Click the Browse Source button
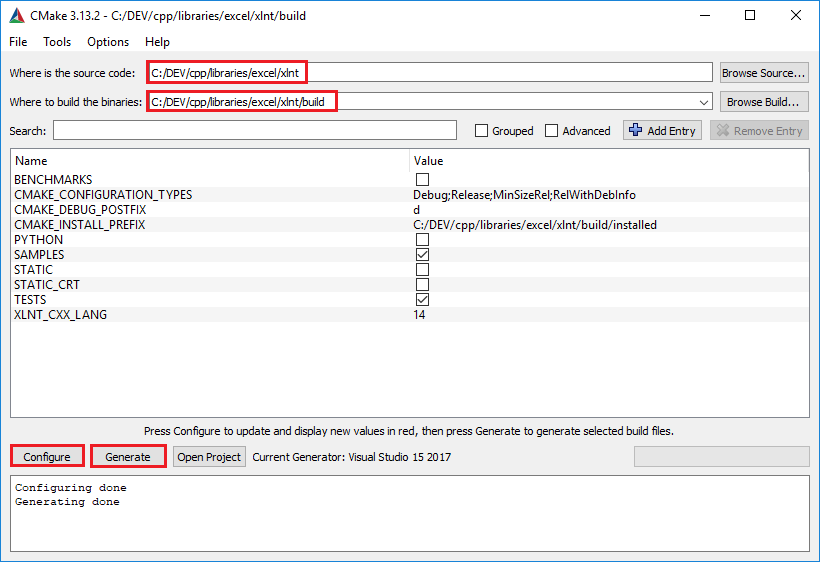820x562 pixels. pyautogui.click(x=763, y=73)
